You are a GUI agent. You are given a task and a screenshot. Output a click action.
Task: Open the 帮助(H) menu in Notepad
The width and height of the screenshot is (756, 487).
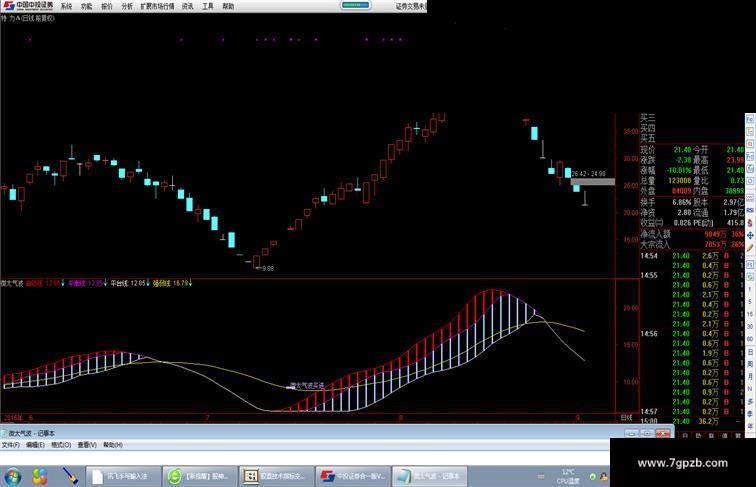pos(113,445)
